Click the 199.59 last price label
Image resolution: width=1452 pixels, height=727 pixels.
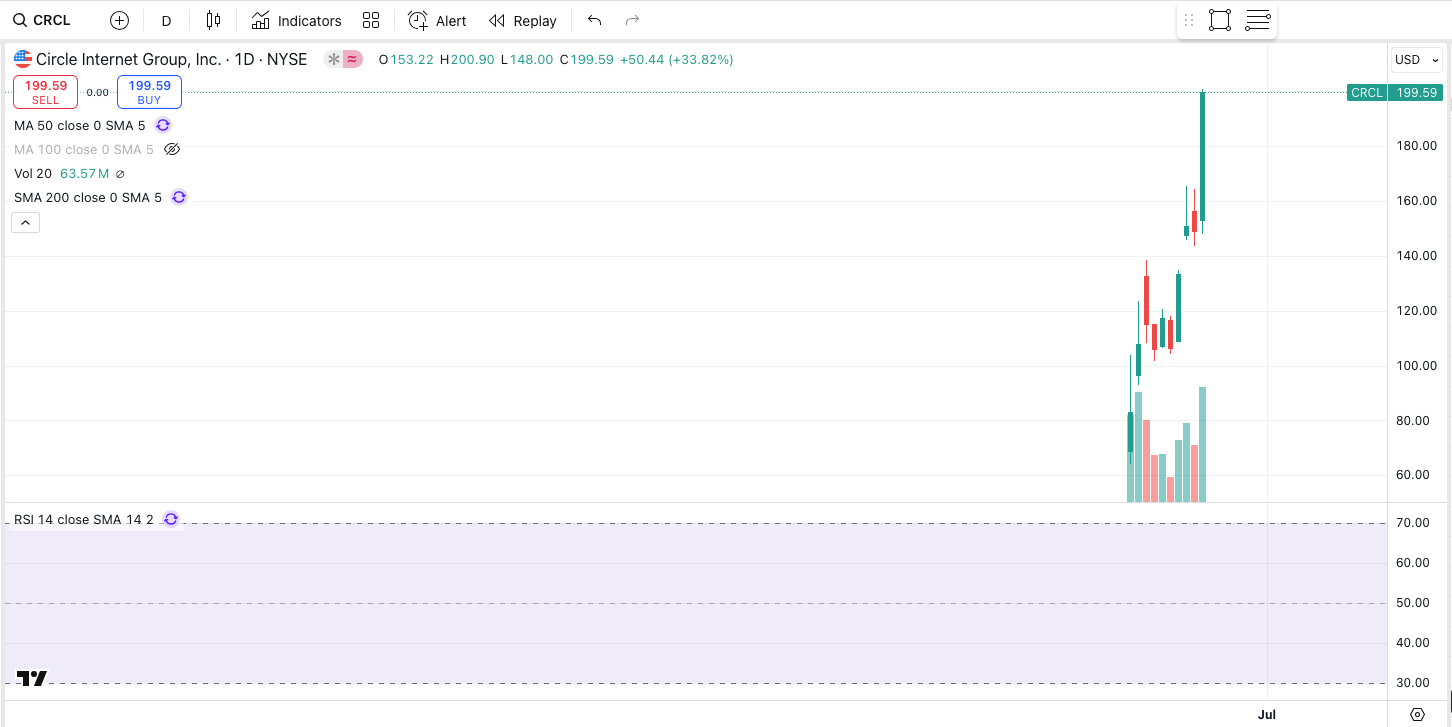[1417, 92]
